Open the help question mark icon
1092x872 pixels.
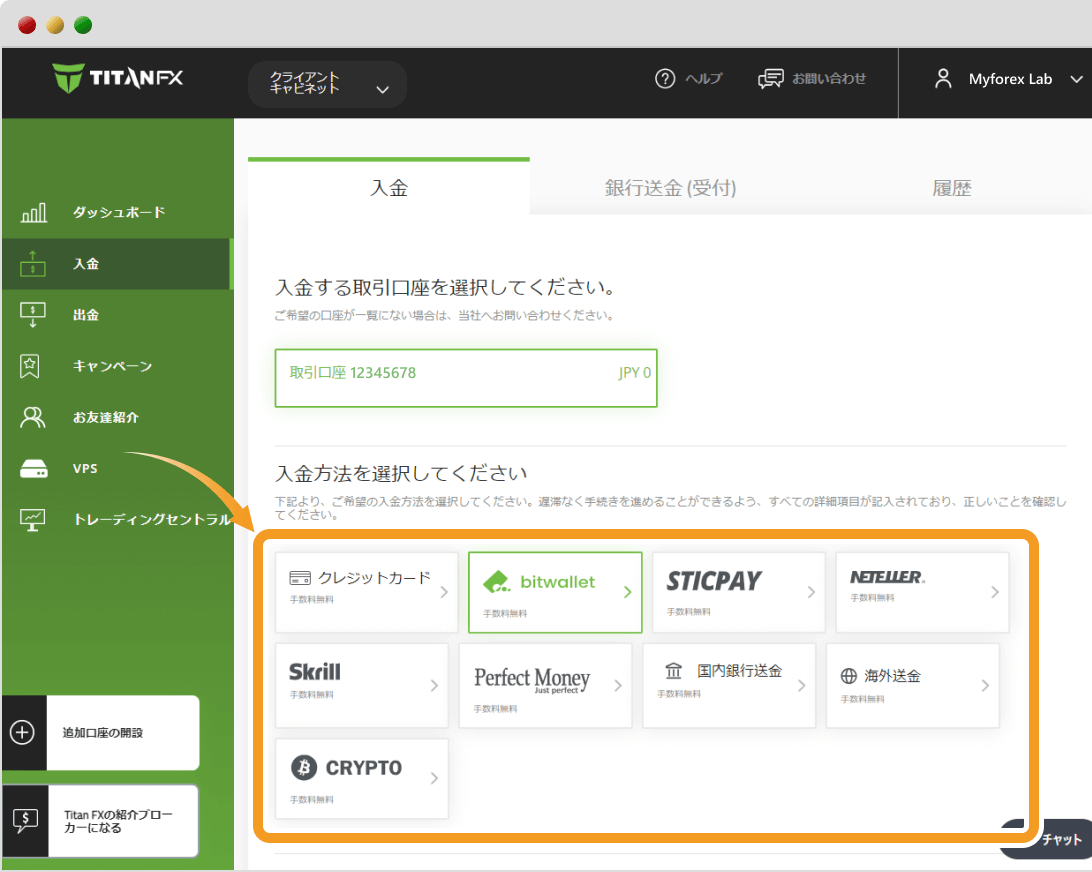point(665,79)
